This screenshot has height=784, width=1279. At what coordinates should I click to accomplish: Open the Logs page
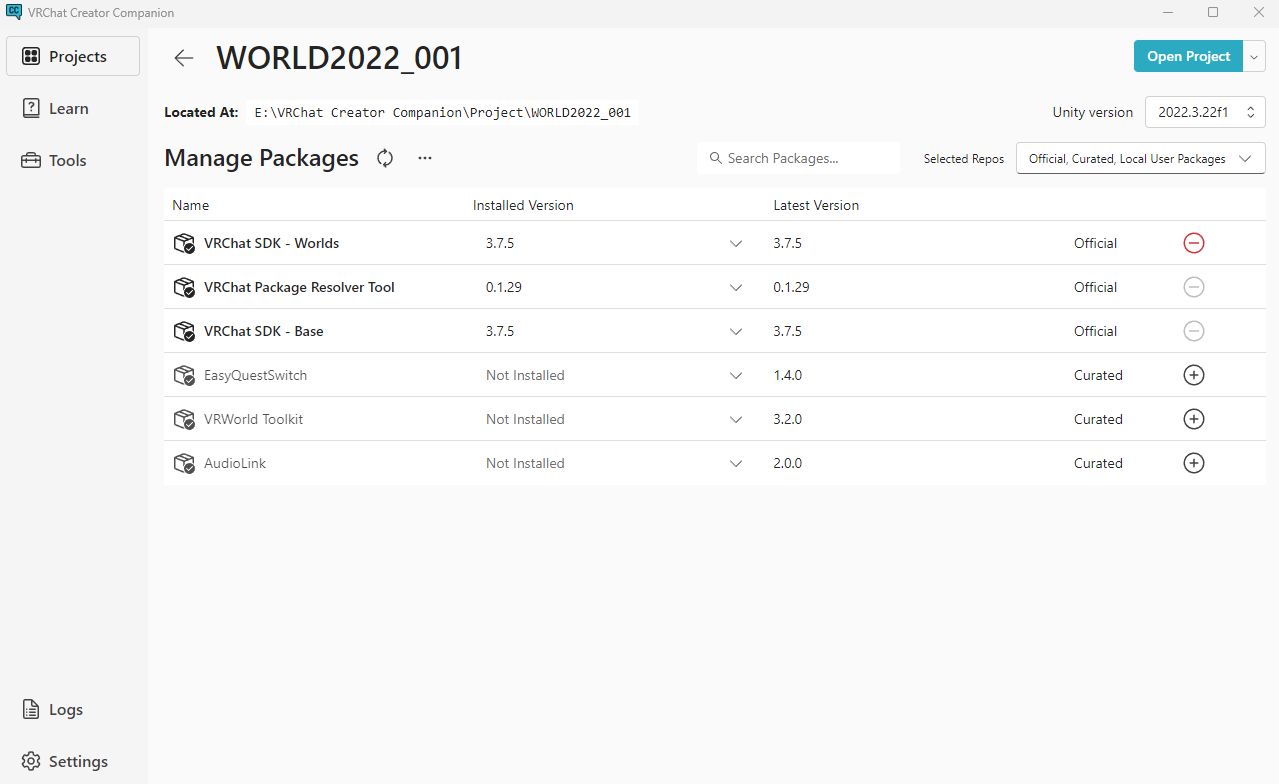73,709
